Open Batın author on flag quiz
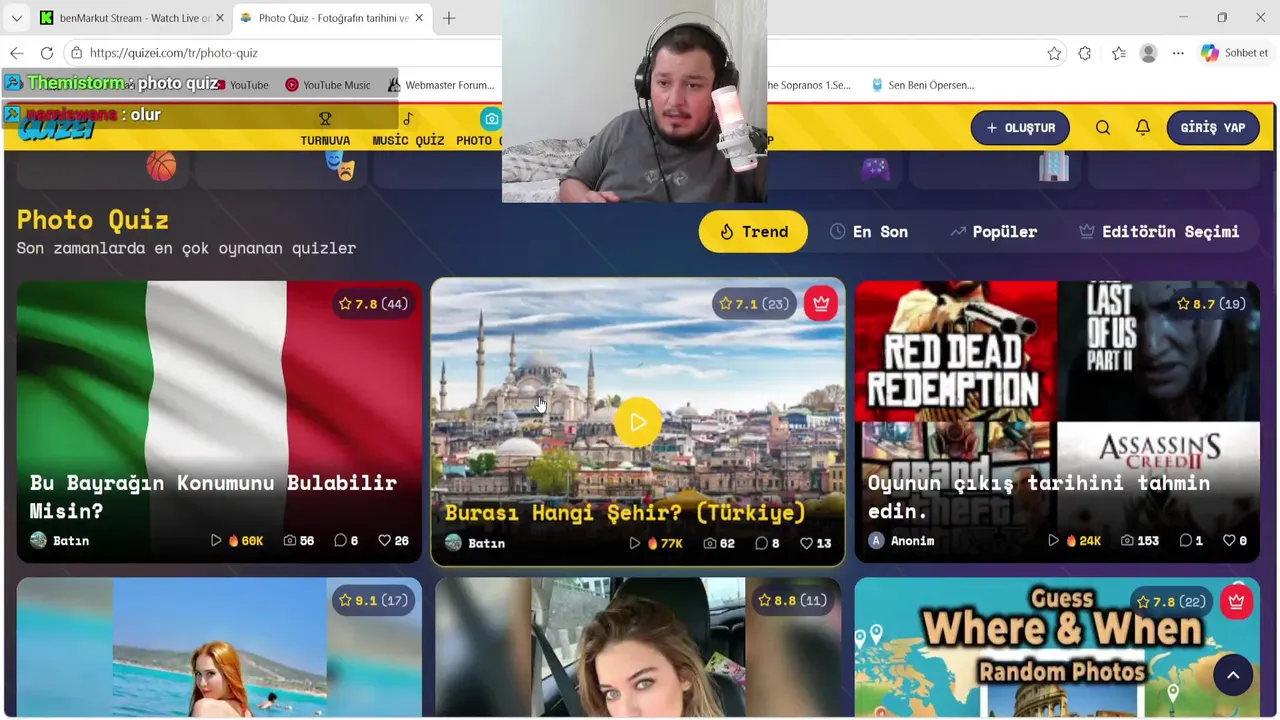The height and width of the screenshot is (720, 1280). 60,541
